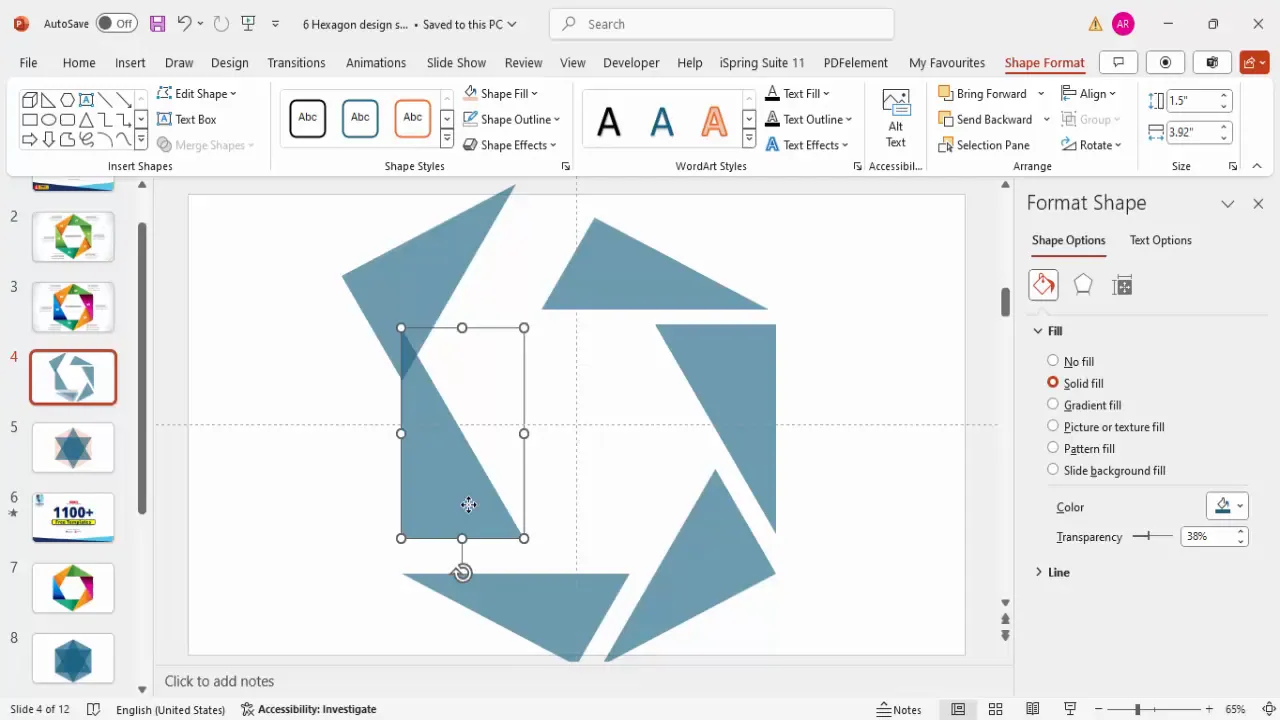Click the Transparency percentage field

1207,536
